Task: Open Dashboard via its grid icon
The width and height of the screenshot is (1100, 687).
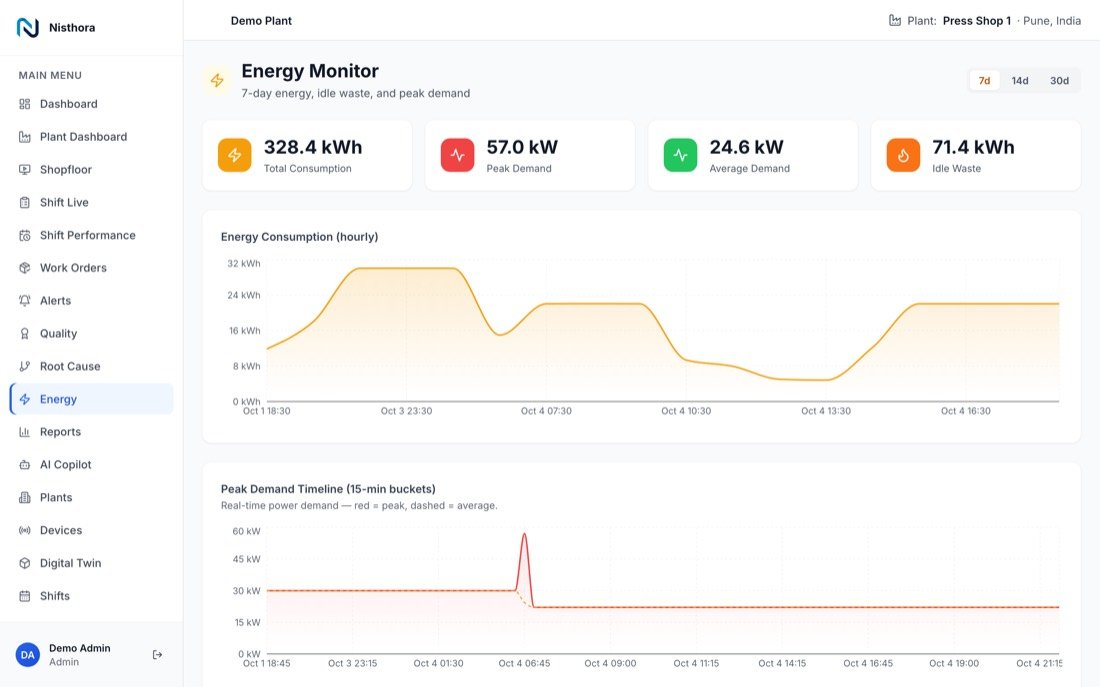Action: tap(25, 104)
